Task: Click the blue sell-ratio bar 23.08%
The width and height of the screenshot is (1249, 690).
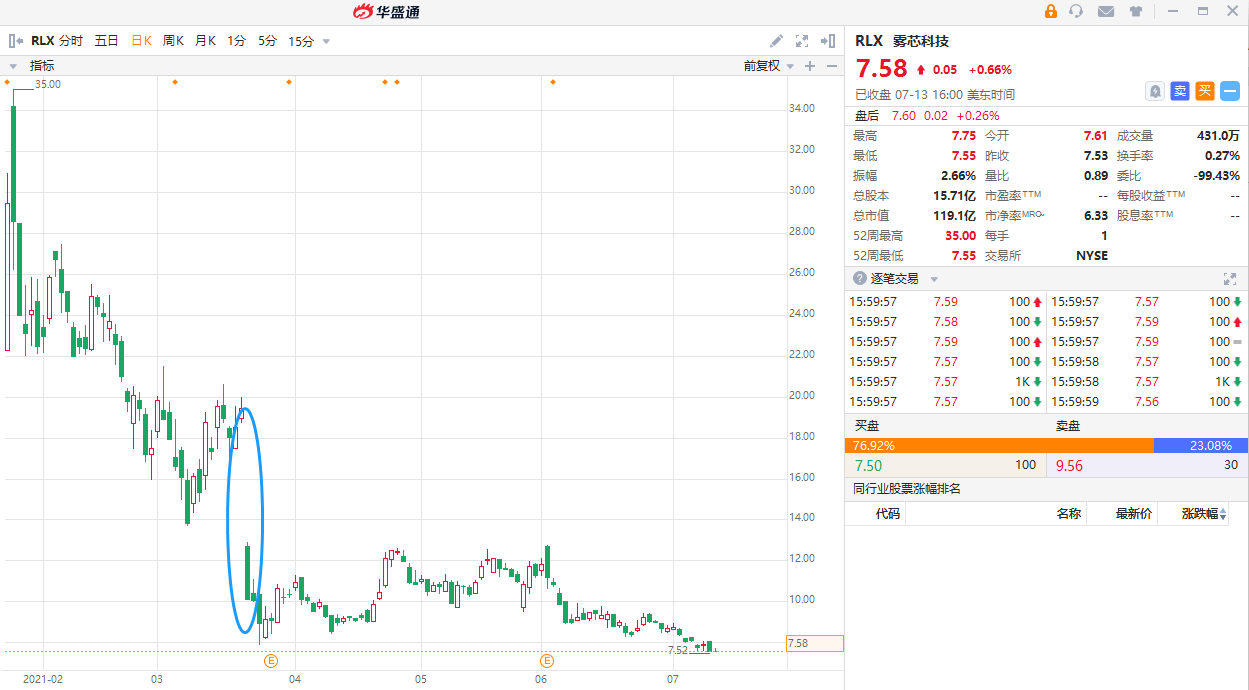Action: click(x=1200, y=446)
